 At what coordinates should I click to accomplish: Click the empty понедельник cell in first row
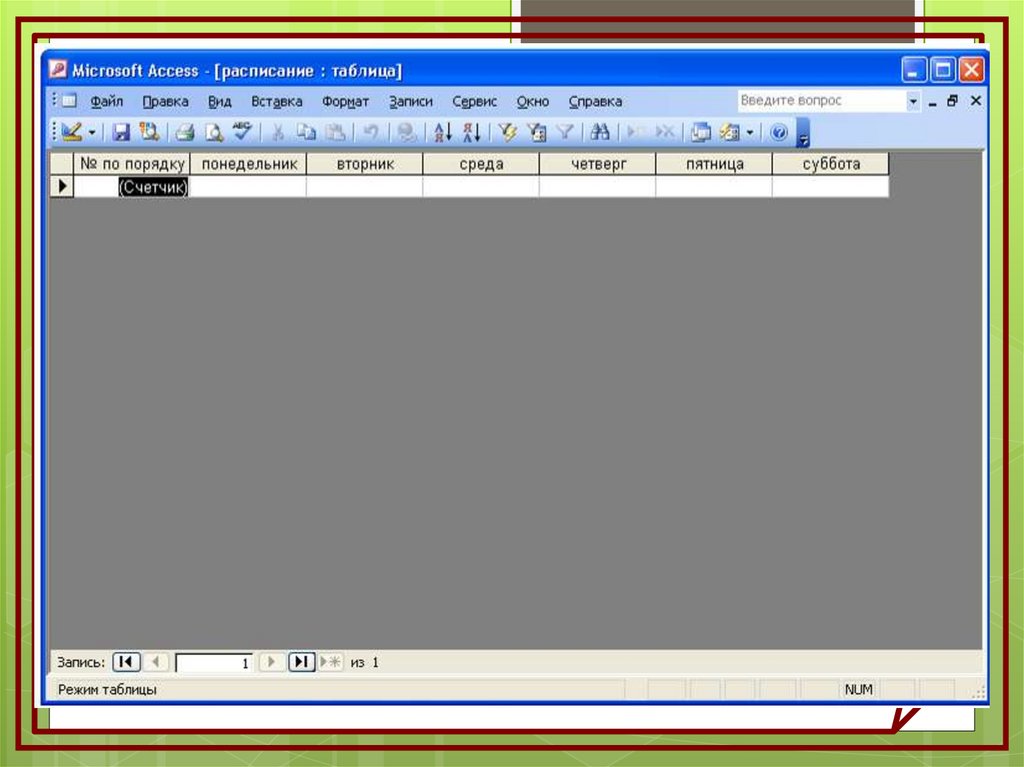(249, 187)
